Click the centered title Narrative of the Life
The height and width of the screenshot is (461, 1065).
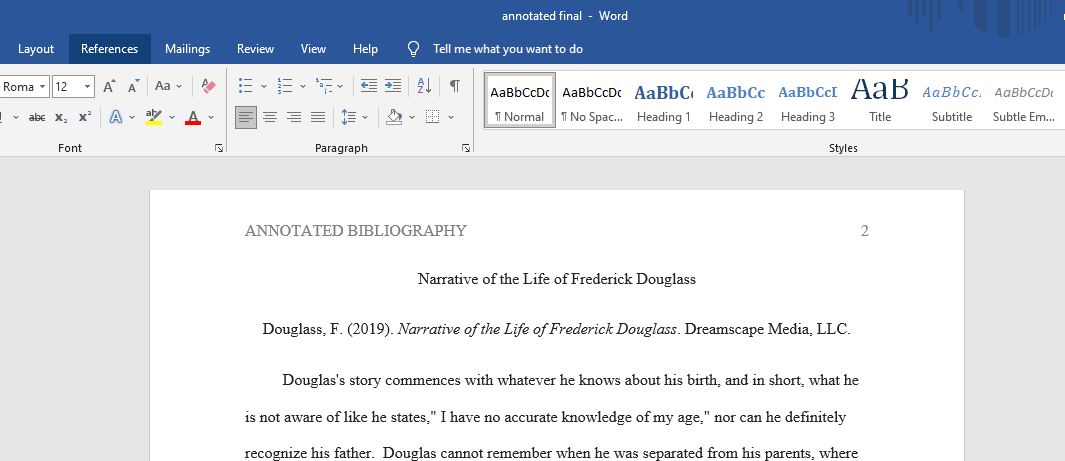coord(556,279)
